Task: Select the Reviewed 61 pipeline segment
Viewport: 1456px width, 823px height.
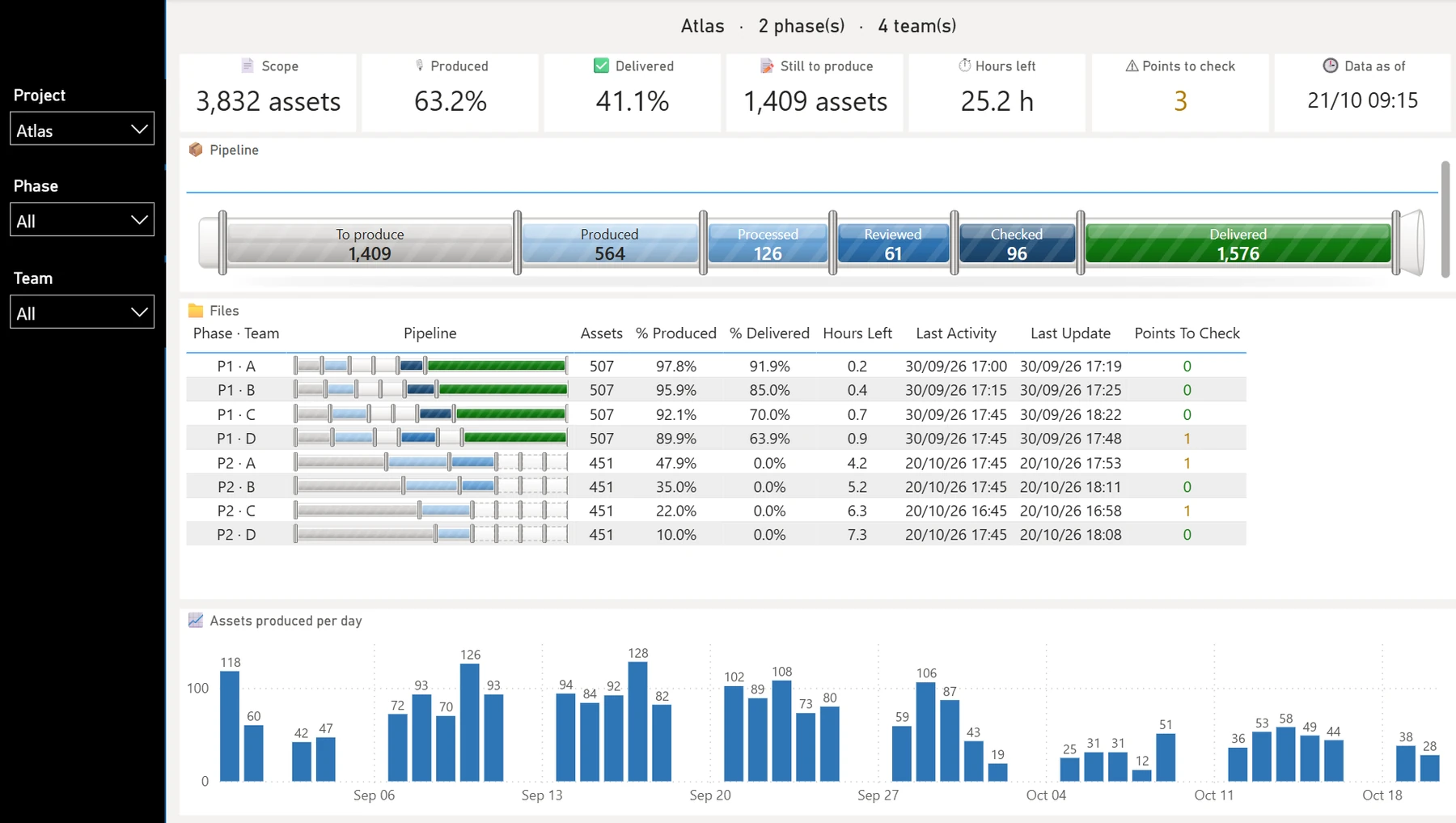Action: [893, 244]
